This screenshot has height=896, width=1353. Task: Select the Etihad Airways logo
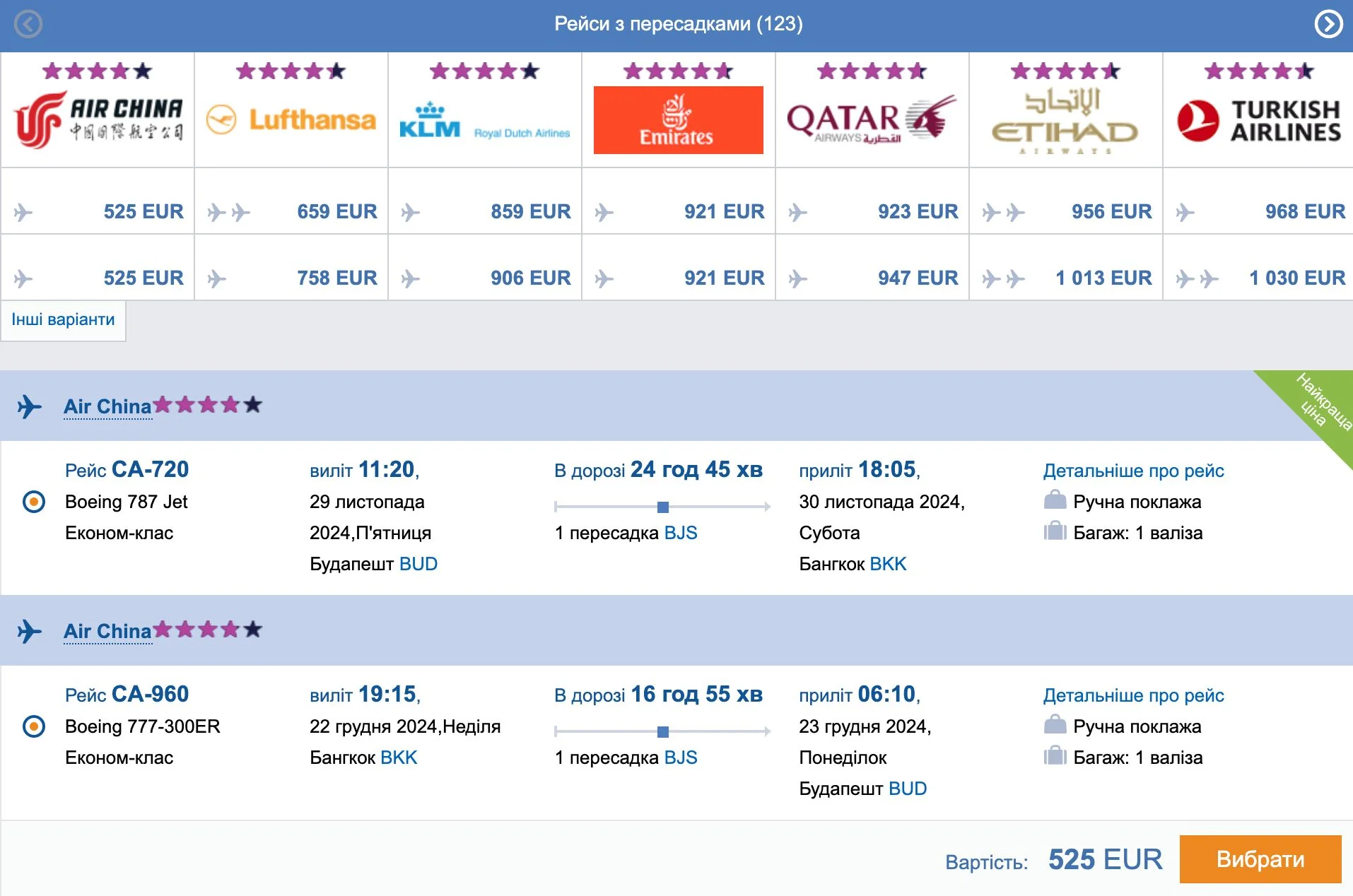1065,121
